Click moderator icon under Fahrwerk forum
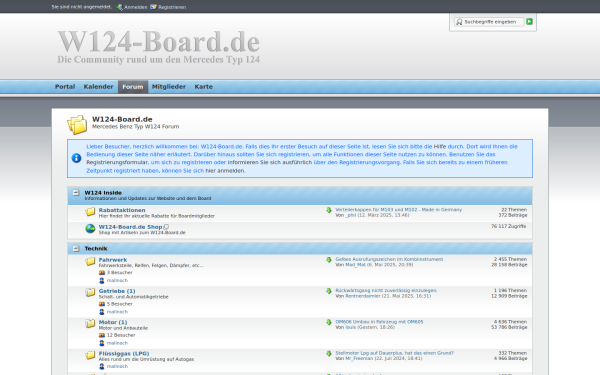 (x=102, y=280)
